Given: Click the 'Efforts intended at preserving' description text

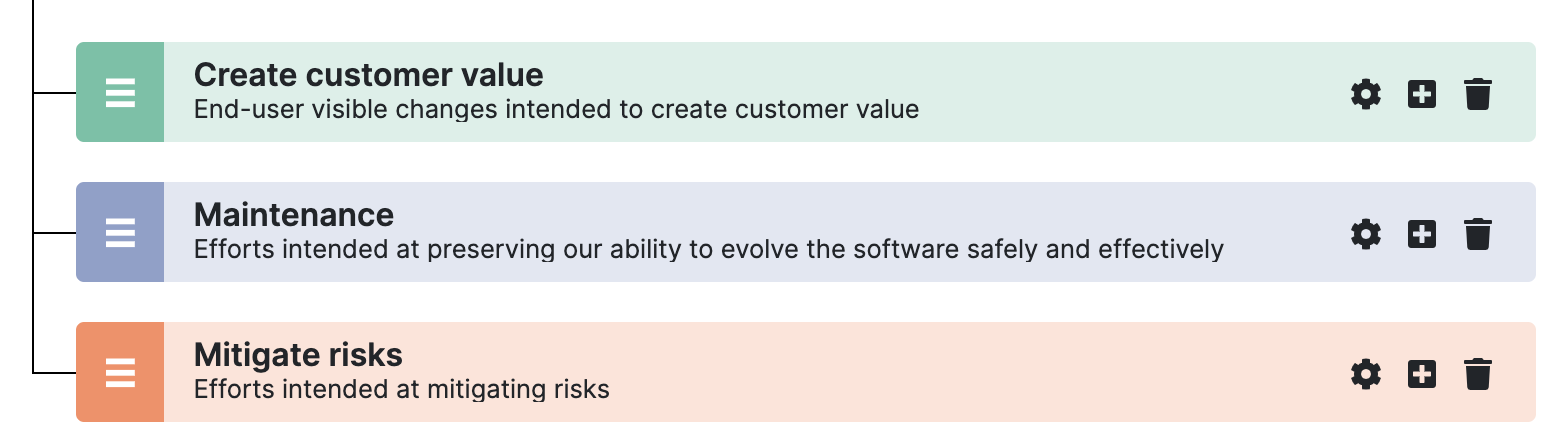Looking at the screenshot, I should 708,249.
